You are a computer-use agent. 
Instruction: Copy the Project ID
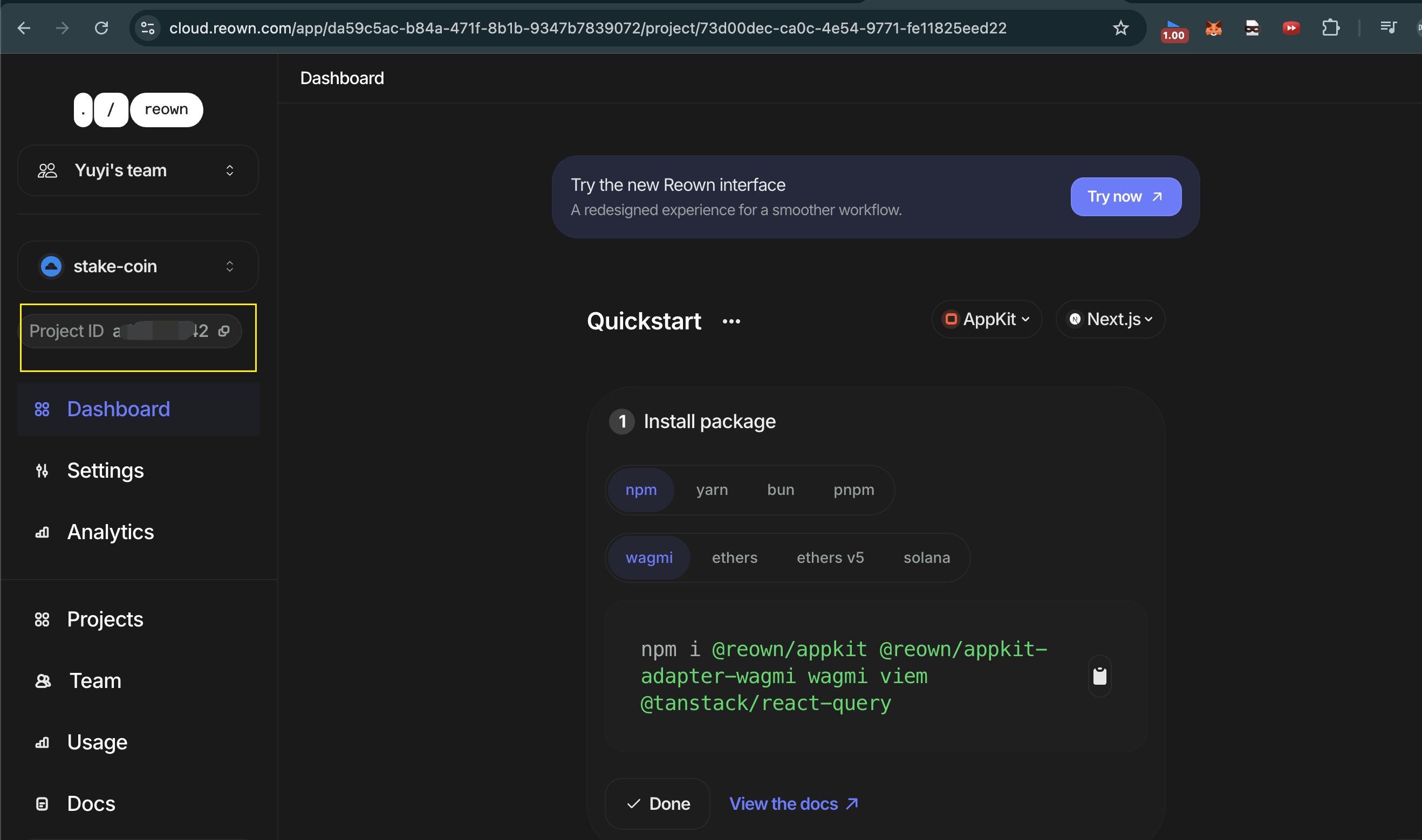click(x=224, y=331)
